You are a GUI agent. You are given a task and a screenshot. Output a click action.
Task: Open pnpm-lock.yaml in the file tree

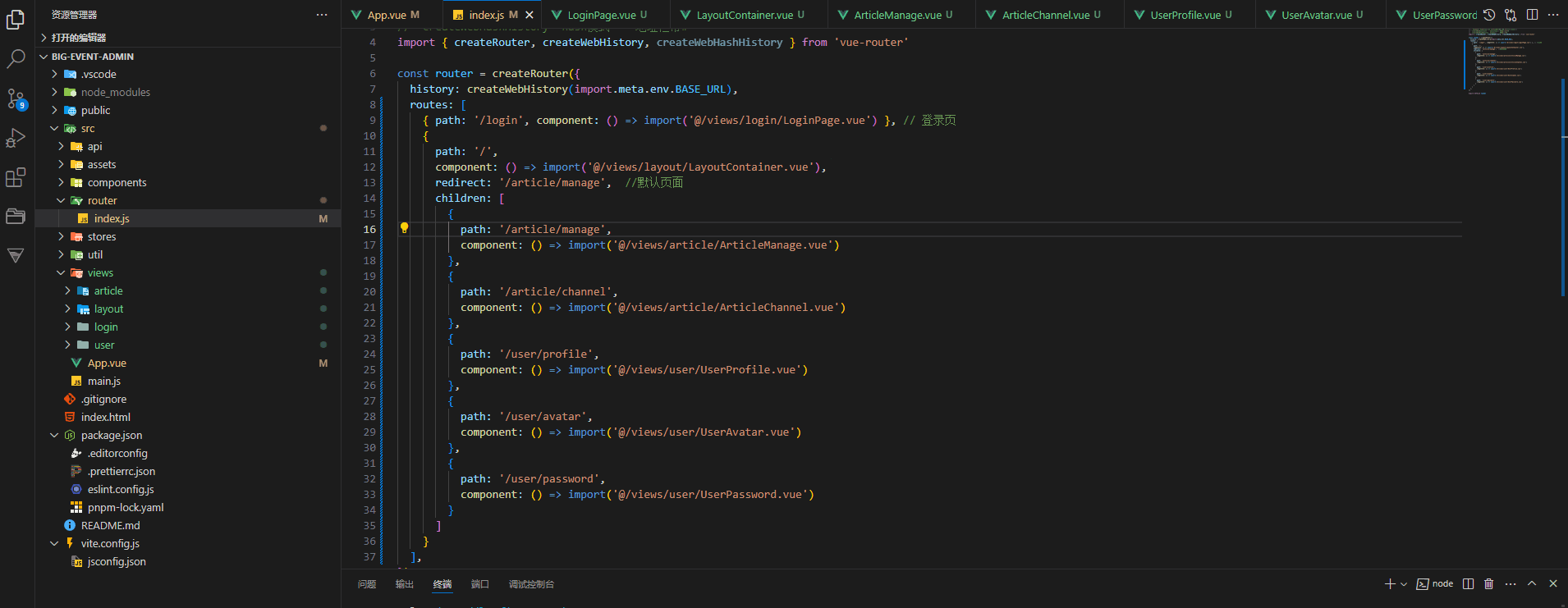pyautogui.click(x=187, y=507)
